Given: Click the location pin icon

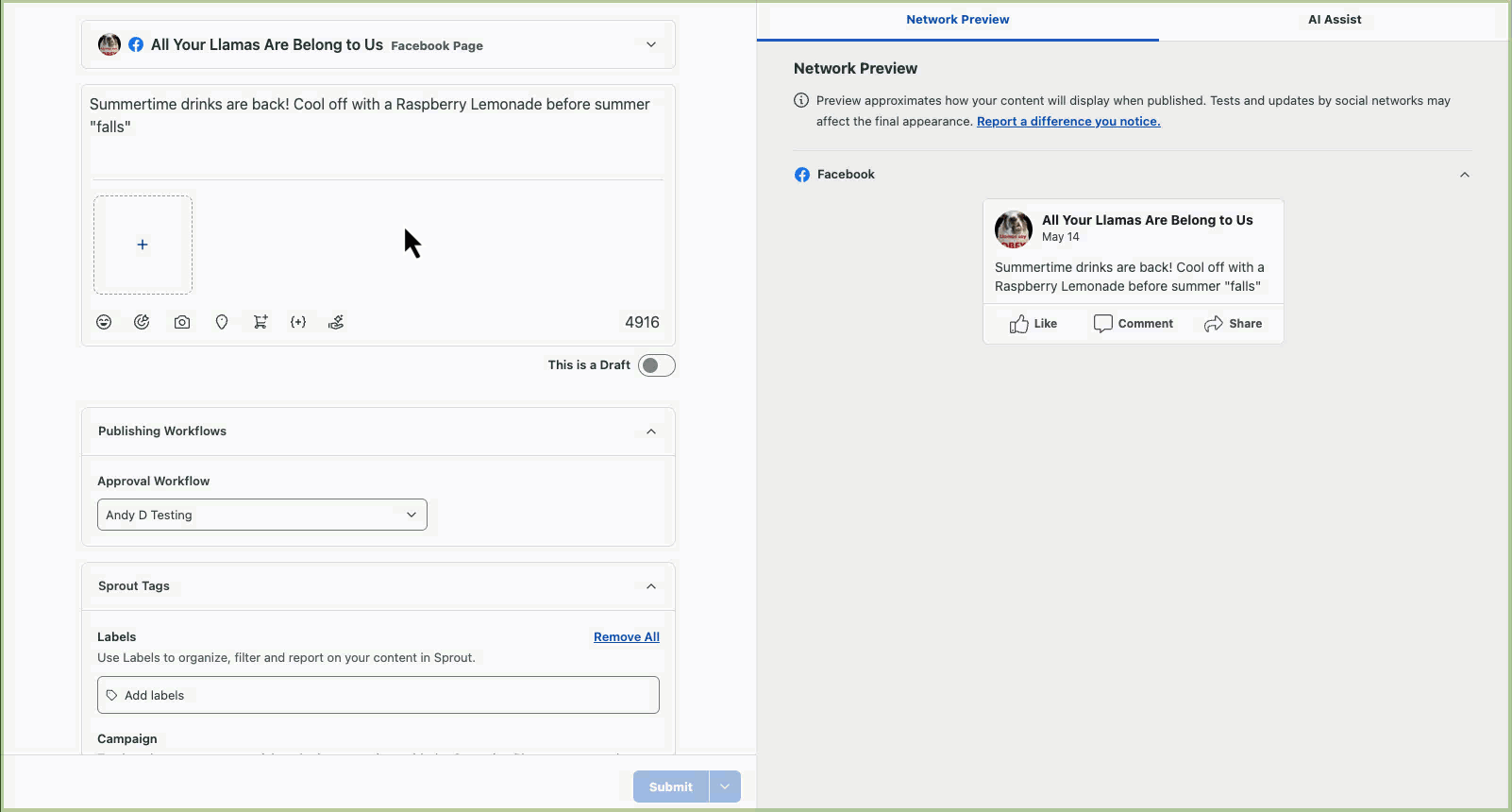Looking at the screenshot, I should (222, 322).
